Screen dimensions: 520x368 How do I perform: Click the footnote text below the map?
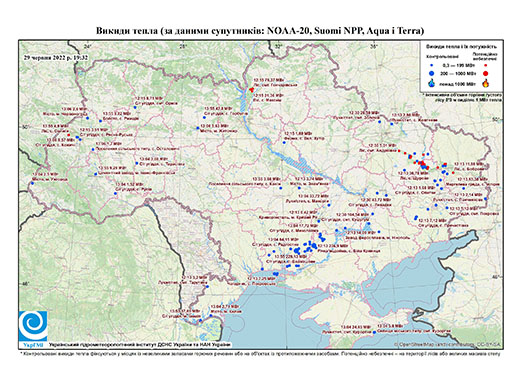click(260, 353)
